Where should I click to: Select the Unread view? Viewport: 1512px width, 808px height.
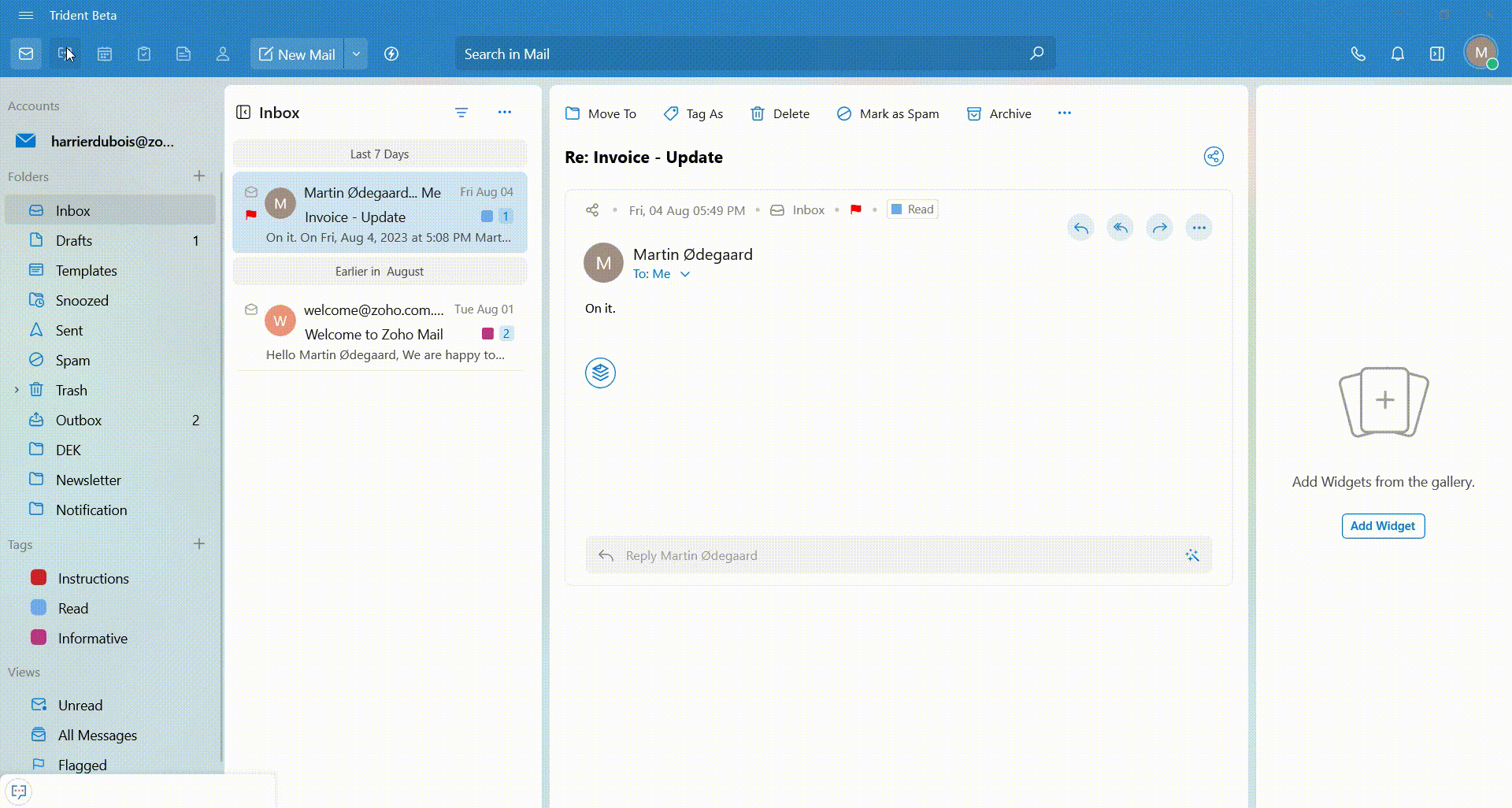[80, 706]
